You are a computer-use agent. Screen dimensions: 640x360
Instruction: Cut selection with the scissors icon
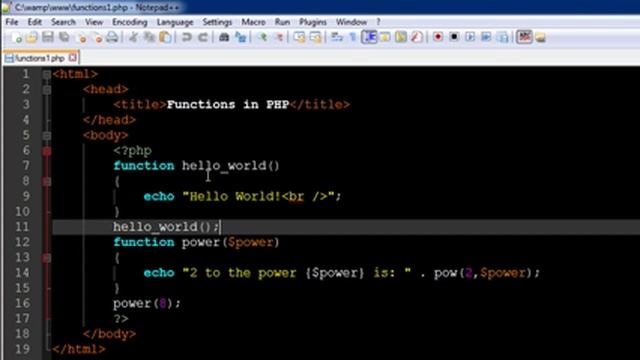(x=133, y=37)
